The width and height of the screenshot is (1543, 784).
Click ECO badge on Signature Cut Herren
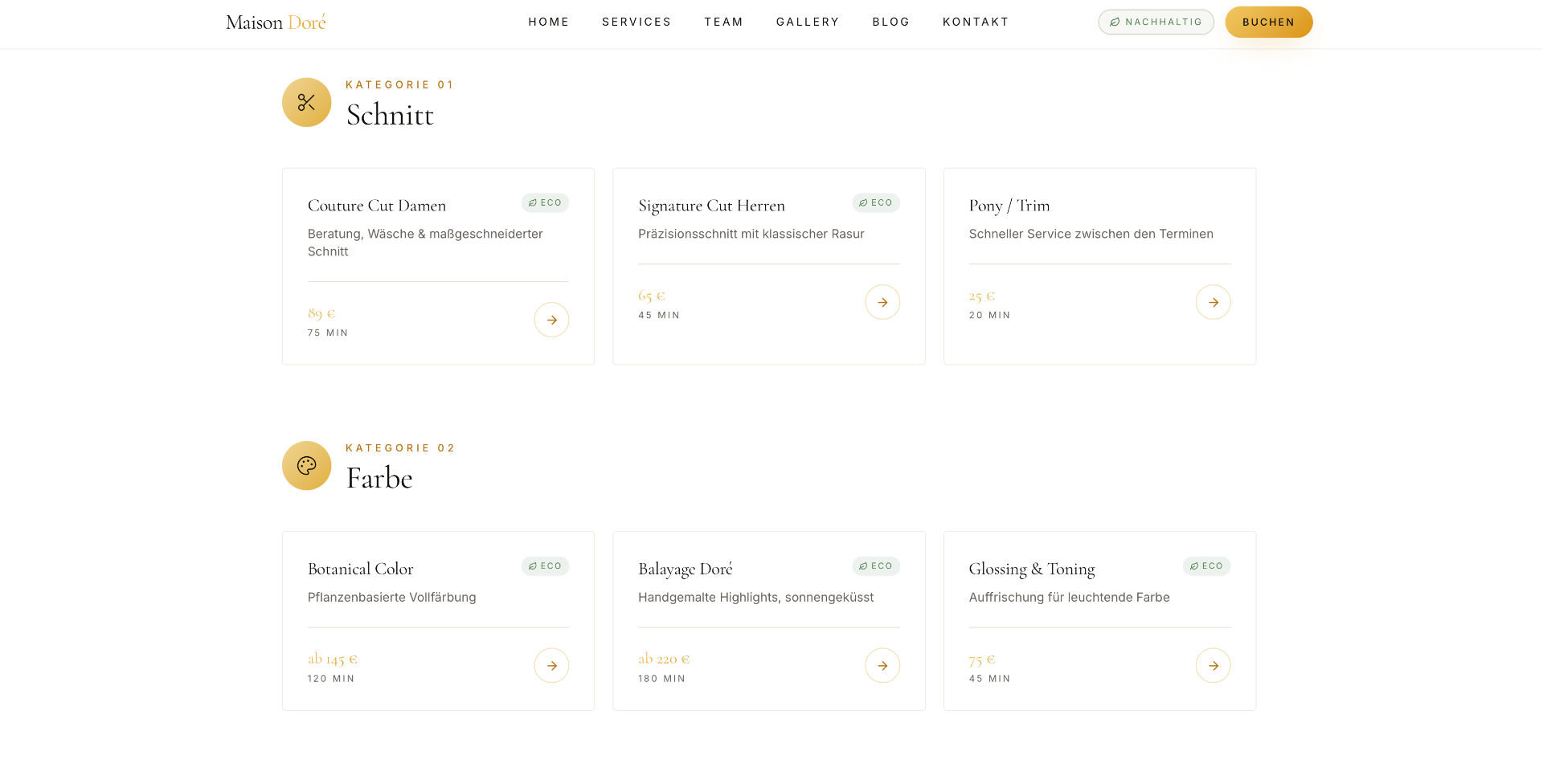(876, 203)
